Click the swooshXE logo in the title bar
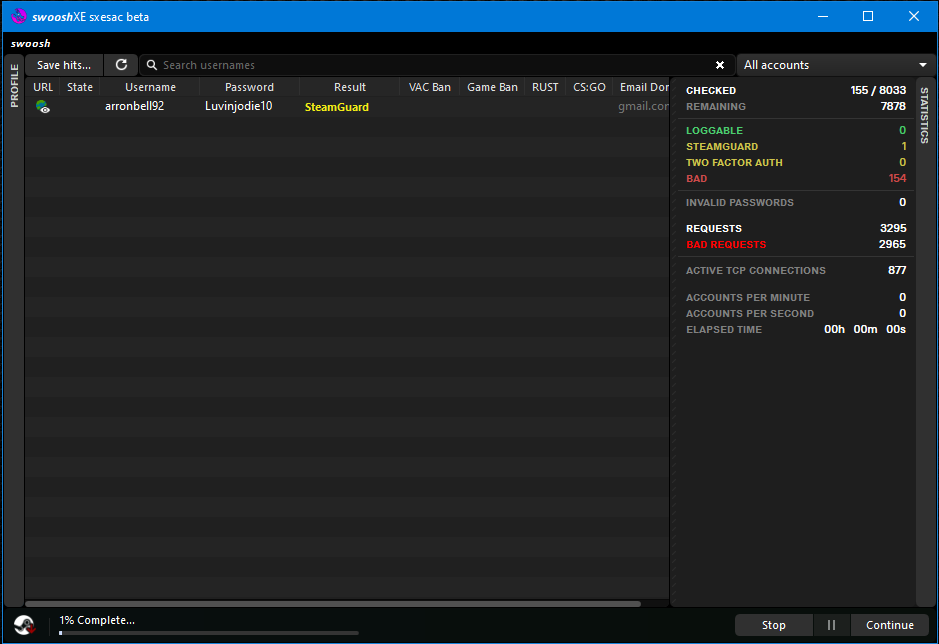Screen dimensions: 939x644 (19, 16)
